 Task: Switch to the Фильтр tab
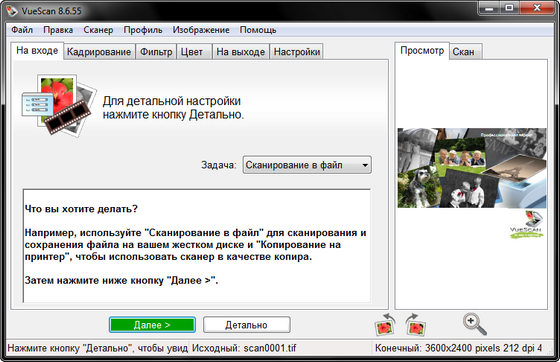156,52
